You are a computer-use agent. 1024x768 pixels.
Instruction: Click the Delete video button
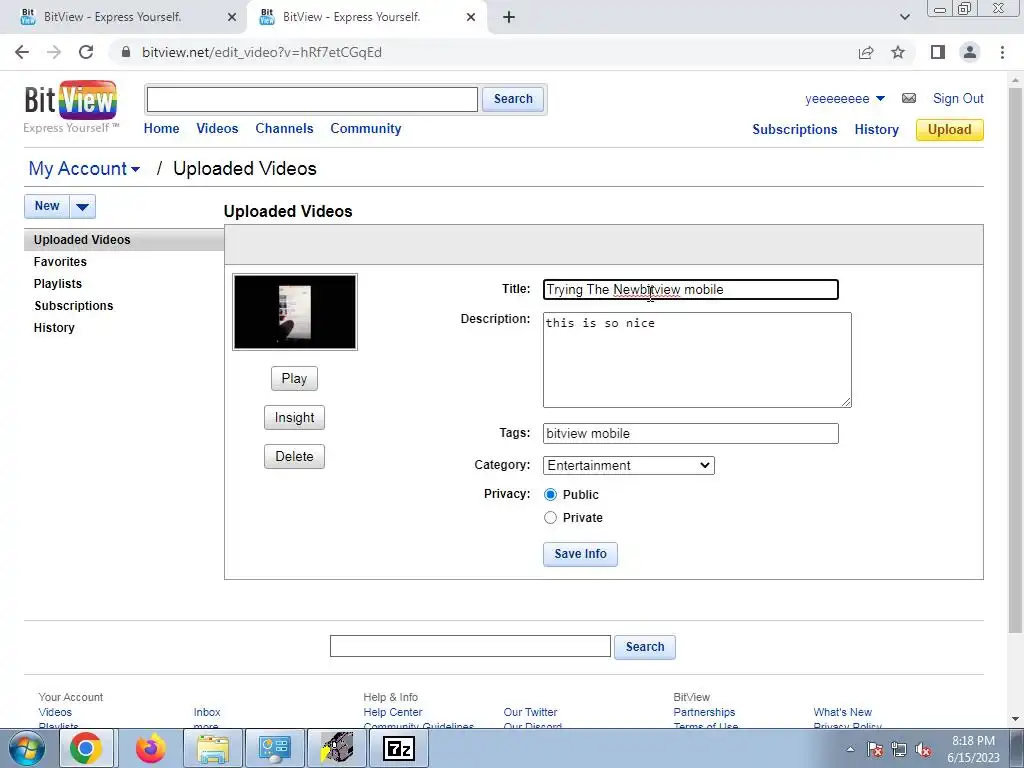[295, 456]
